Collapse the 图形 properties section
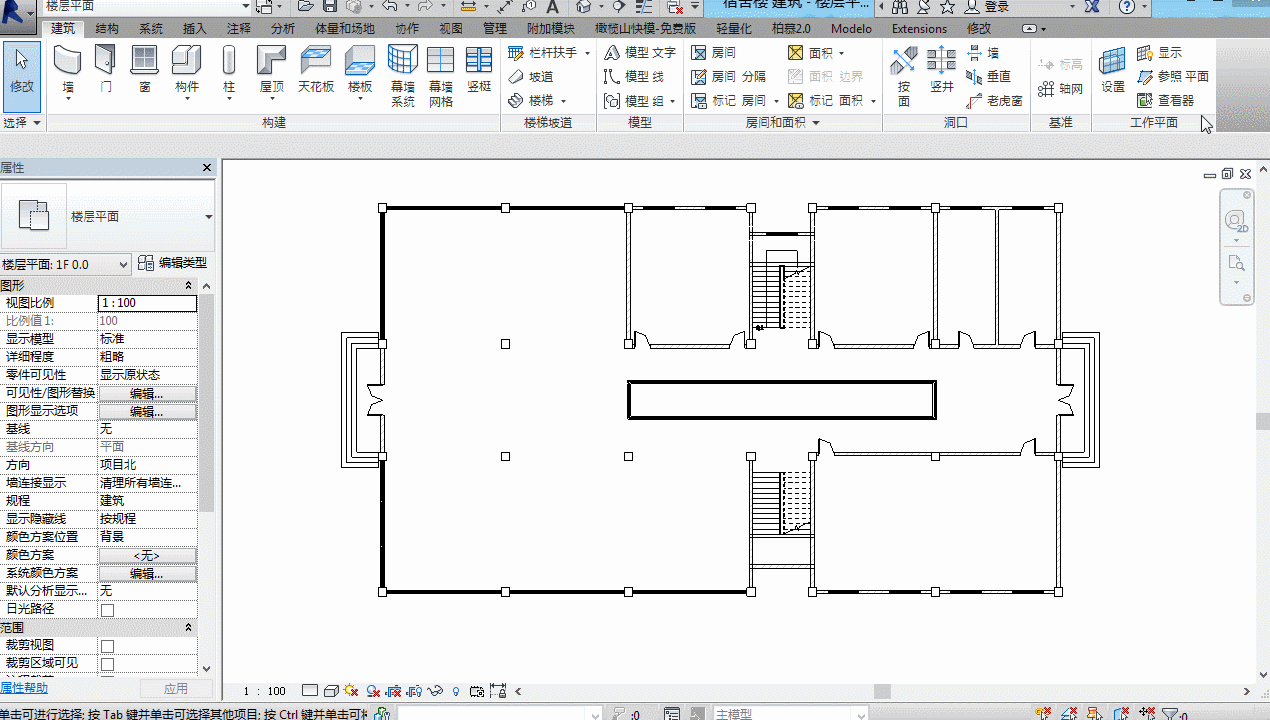Screen dimensions: 1270x720 click(x=189, y=286)
